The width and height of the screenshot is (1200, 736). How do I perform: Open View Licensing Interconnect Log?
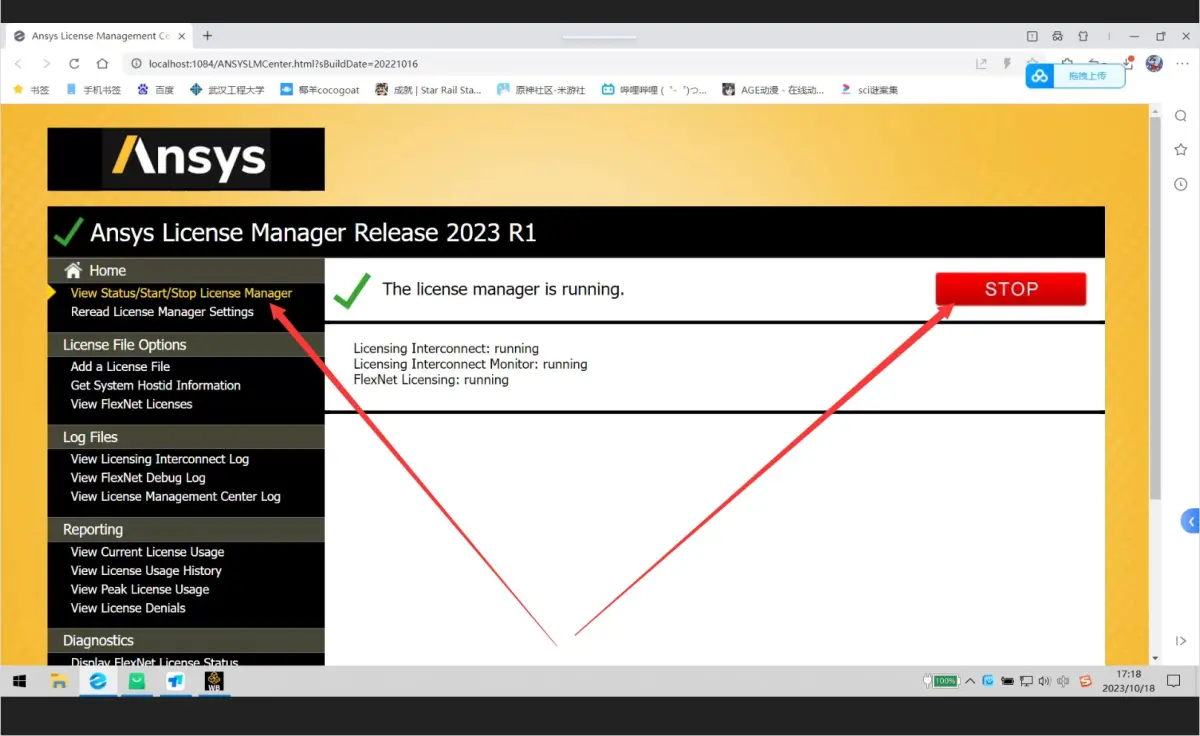[159, 459]
